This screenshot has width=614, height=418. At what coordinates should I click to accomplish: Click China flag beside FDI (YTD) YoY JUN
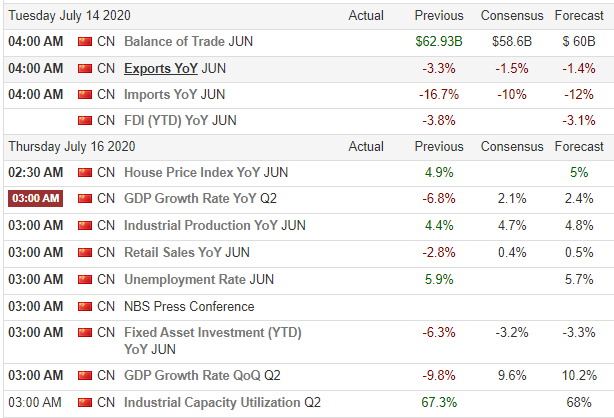coord(84,121)
